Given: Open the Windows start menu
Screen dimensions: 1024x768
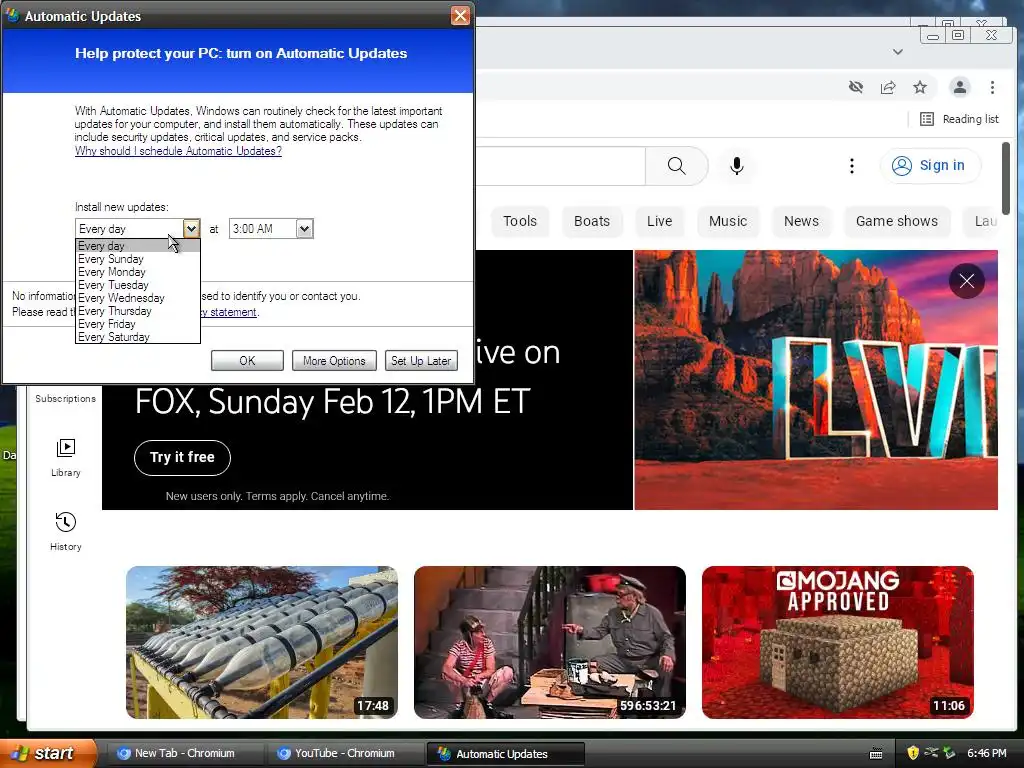Looking at the screenshot, I should 48,754.
